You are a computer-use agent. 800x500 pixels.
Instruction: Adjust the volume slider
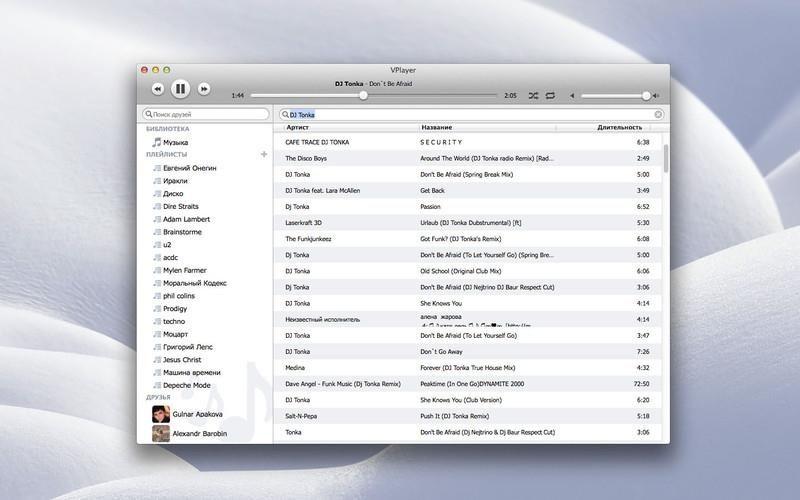(x=615, y=95)
